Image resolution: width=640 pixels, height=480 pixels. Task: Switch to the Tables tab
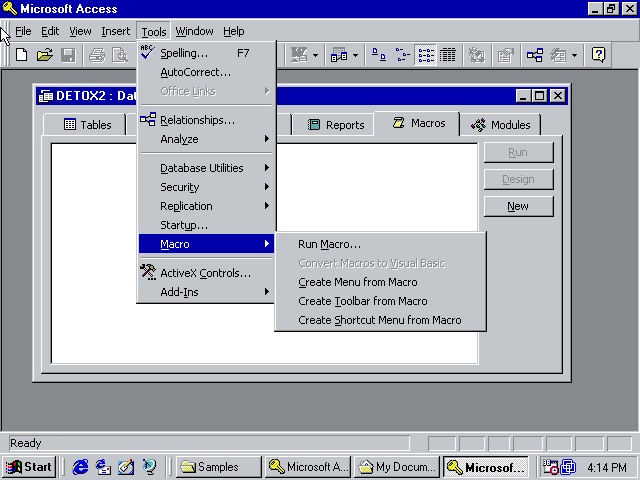click(84, 124)
